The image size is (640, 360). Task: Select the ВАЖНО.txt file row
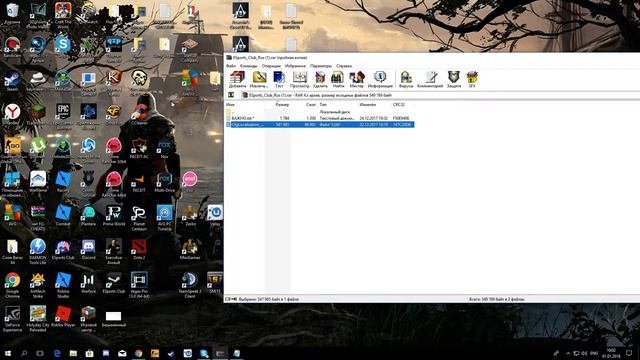pos(320,118)
